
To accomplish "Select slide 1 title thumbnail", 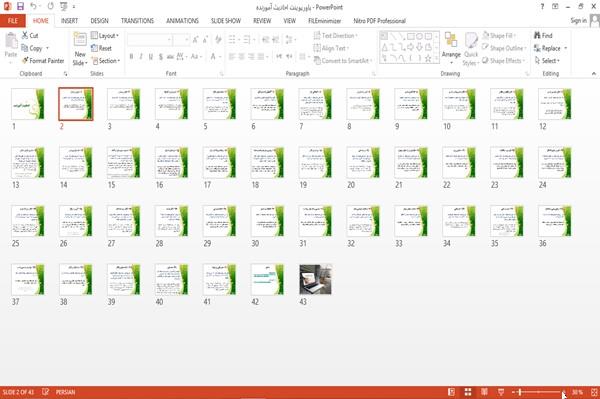I will pyautogui.click(x=28, y=104).
